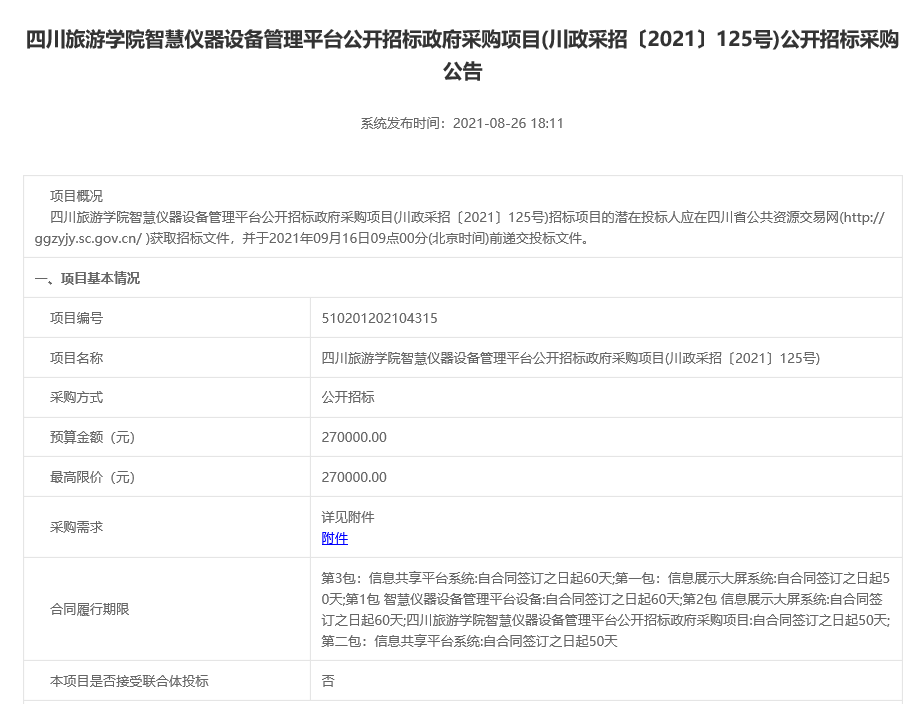Select the contract period description paragraph
This screenshot has width=922, height=704.
pyautogui.click(x=606, y=609)
